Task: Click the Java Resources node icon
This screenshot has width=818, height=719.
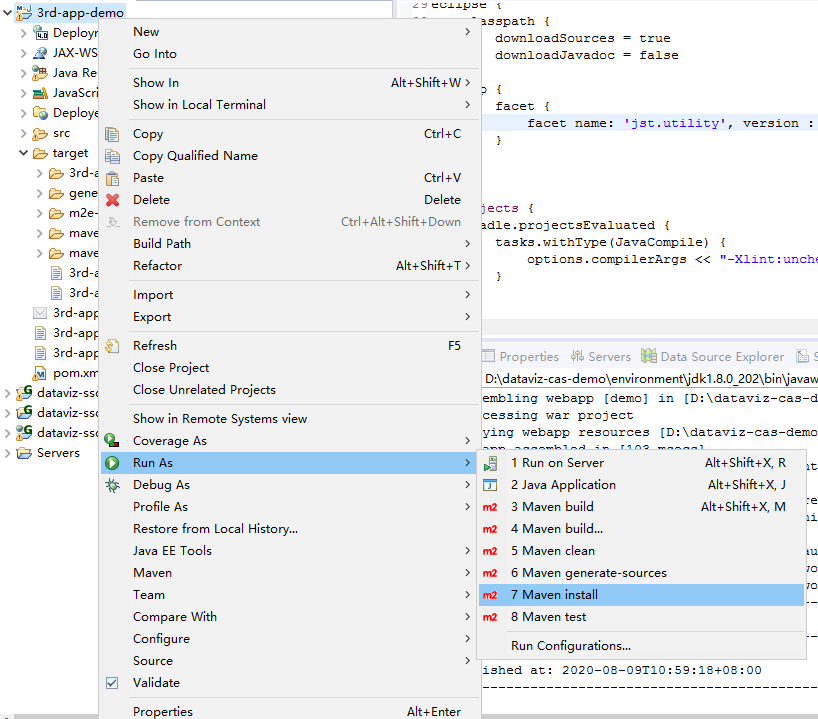Action: 40,73
